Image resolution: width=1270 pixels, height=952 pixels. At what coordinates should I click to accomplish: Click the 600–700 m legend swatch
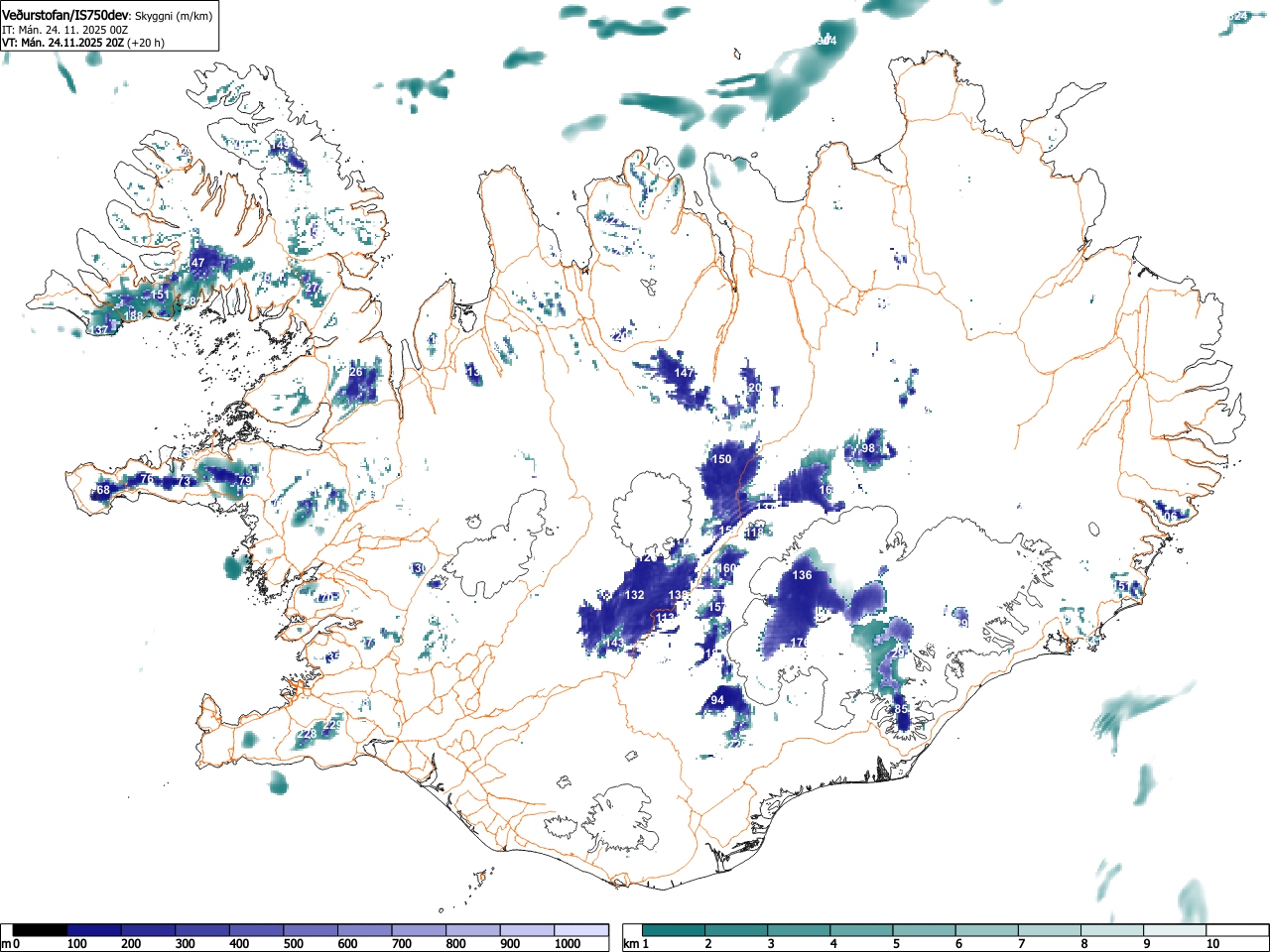click(x=364, y=930)
